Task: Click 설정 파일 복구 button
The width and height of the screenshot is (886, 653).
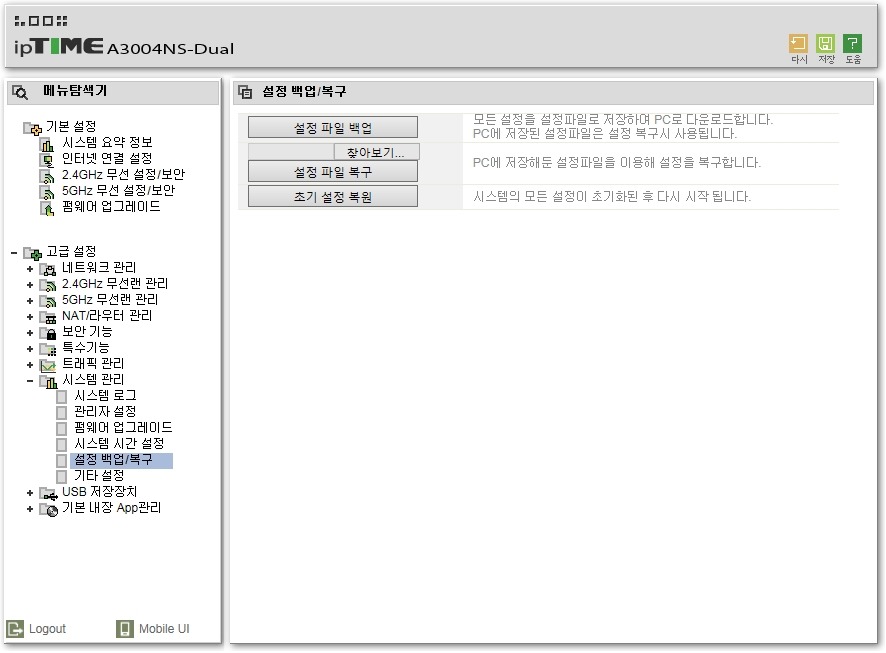Action: tap(333, 172)
